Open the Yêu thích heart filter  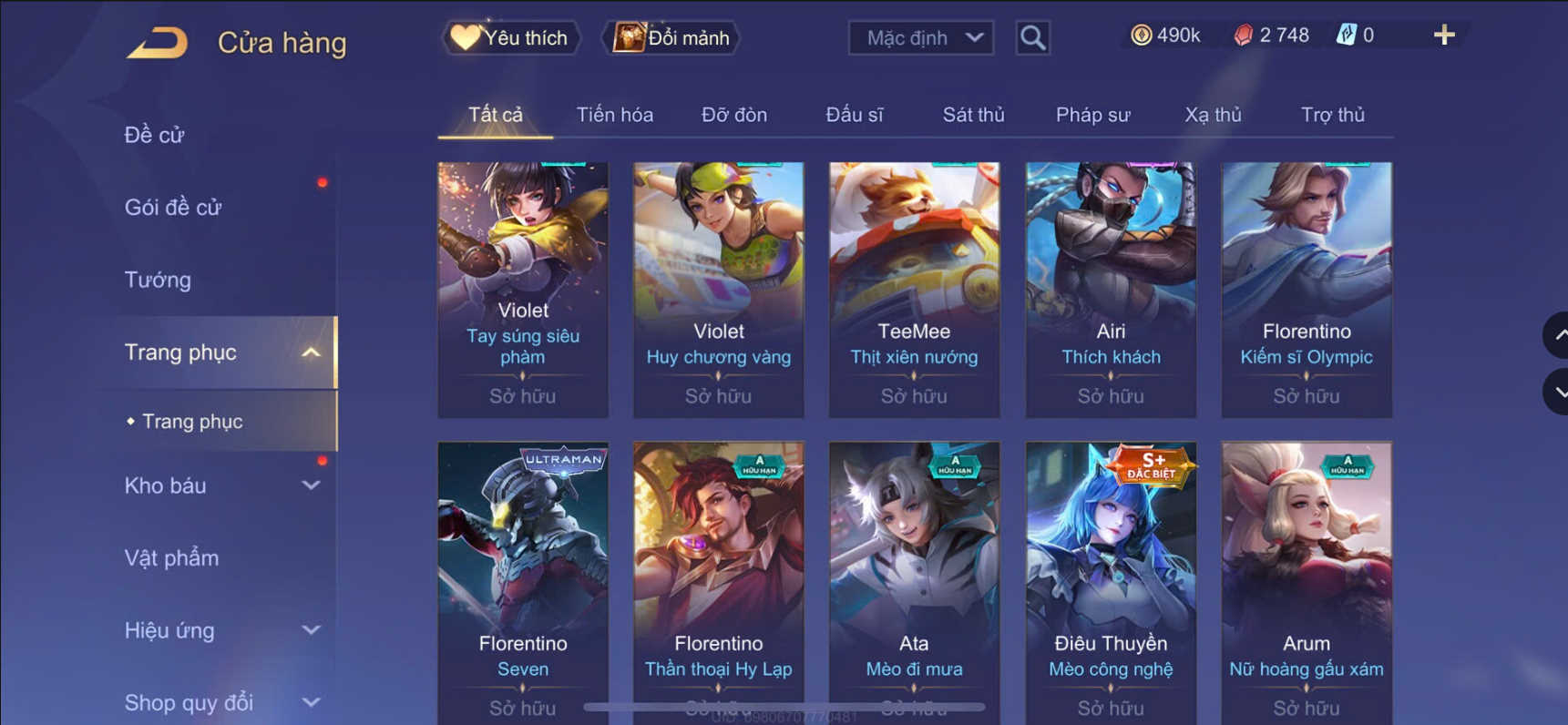click(510, 37)
